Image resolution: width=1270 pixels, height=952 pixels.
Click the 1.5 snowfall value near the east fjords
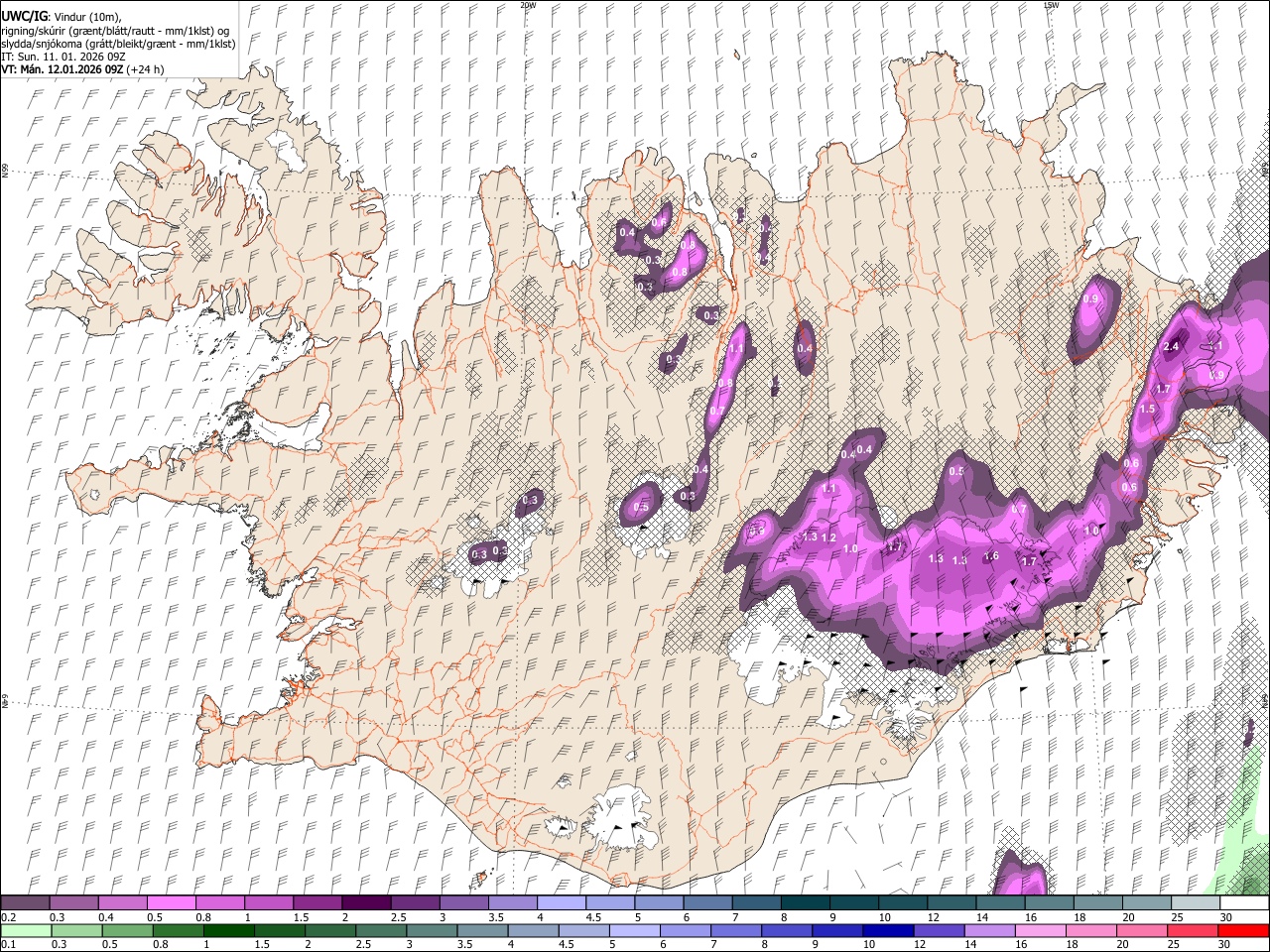coord(1148,409)
